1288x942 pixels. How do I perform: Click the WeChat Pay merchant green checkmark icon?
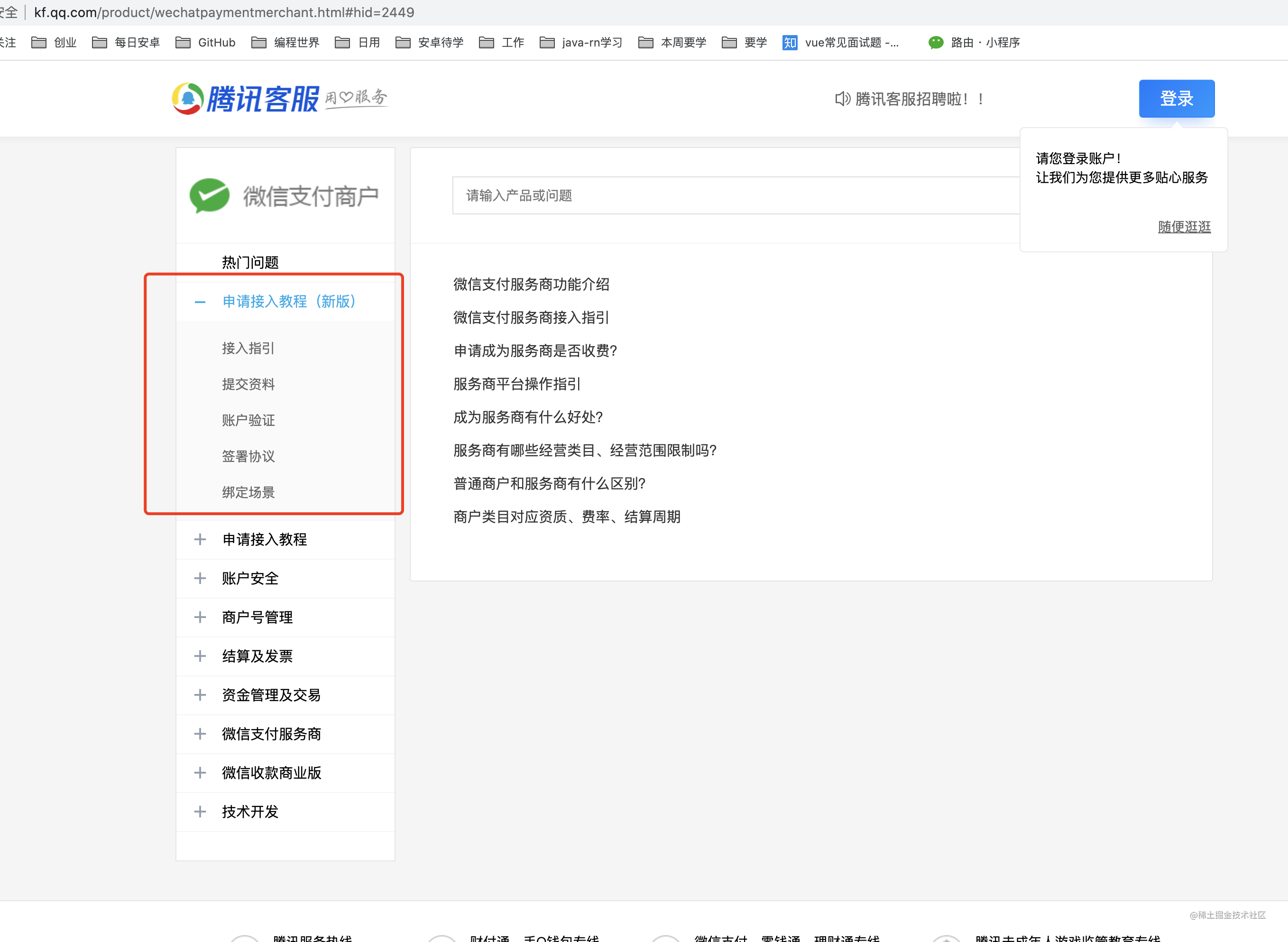click(x=209, y=195)
